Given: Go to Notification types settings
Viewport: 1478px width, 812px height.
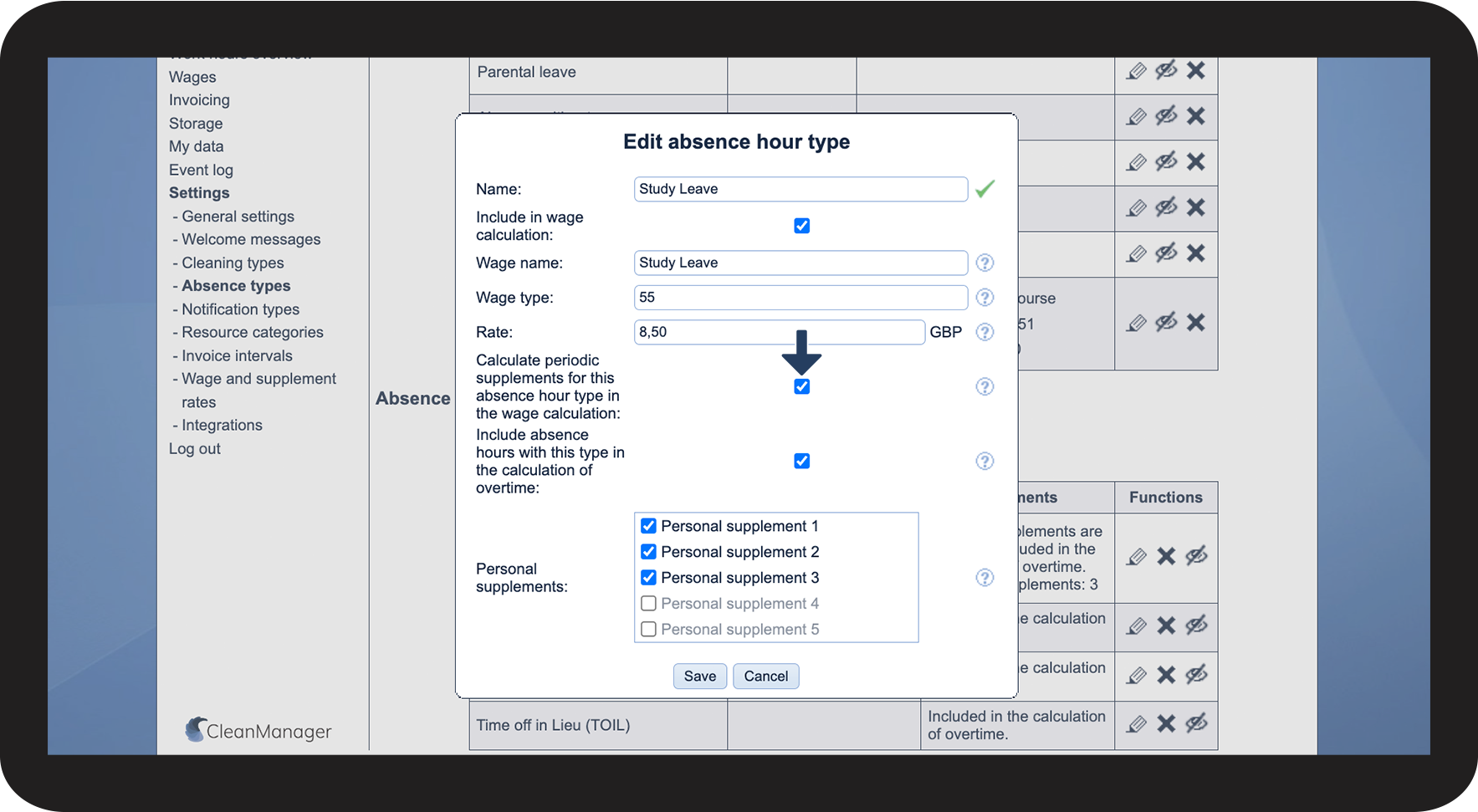Looking at the screenshot, I should pos(241,309).
